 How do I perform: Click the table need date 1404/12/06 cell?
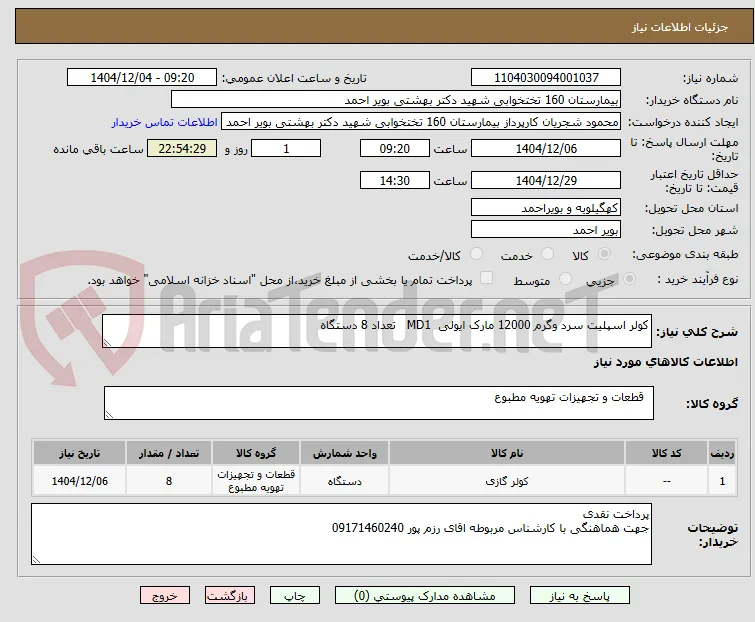(x=79, y=481)
